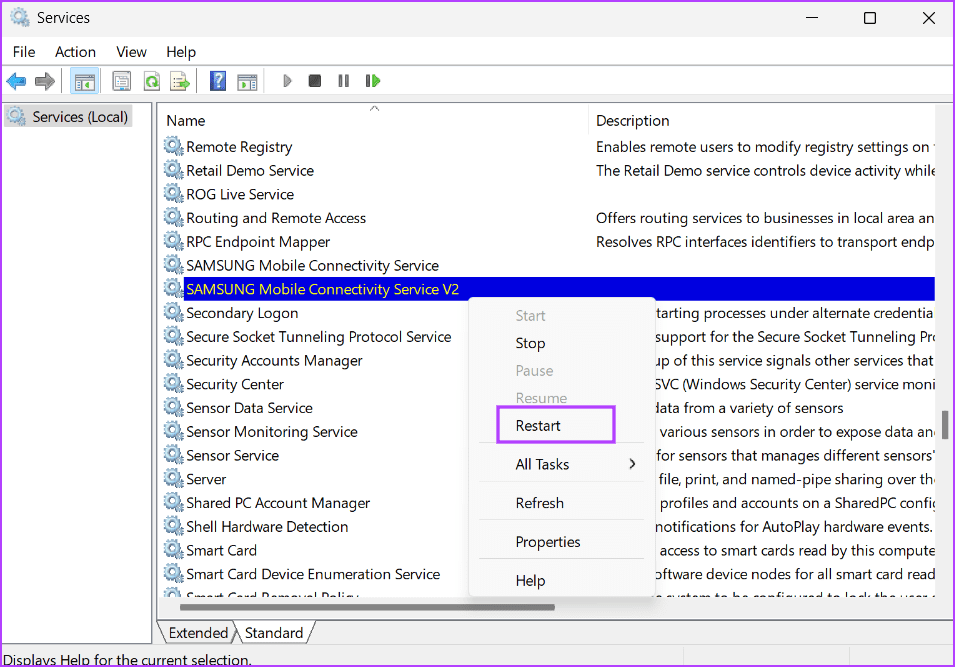
Task: Open the Help menu in menu bar
Action: click(181, 52)
